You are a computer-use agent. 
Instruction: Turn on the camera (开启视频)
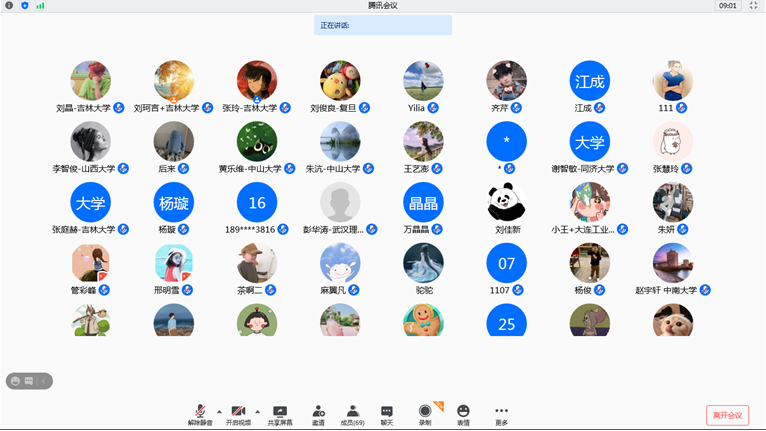(238, 412)
